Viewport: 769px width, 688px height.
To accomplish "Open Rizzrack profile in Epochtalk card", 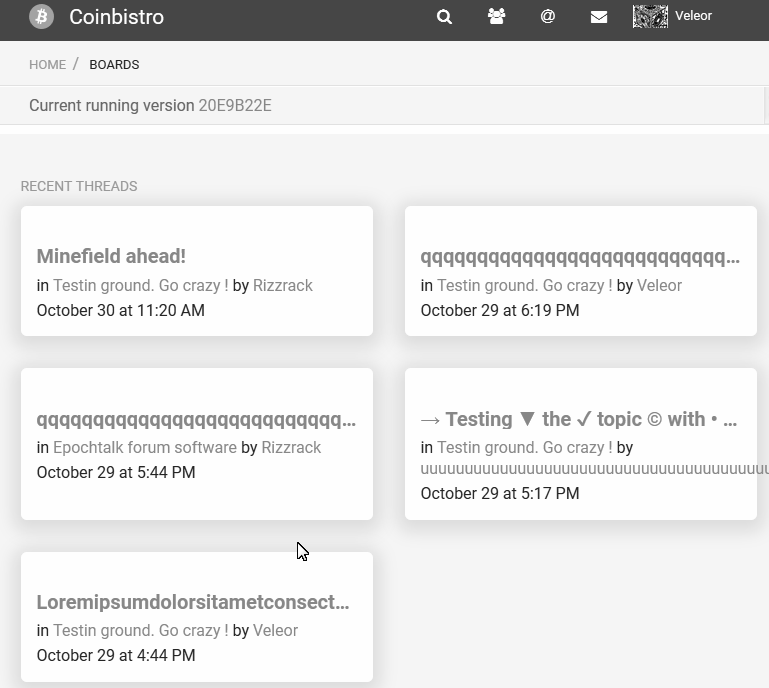I will tap(291, 447).
